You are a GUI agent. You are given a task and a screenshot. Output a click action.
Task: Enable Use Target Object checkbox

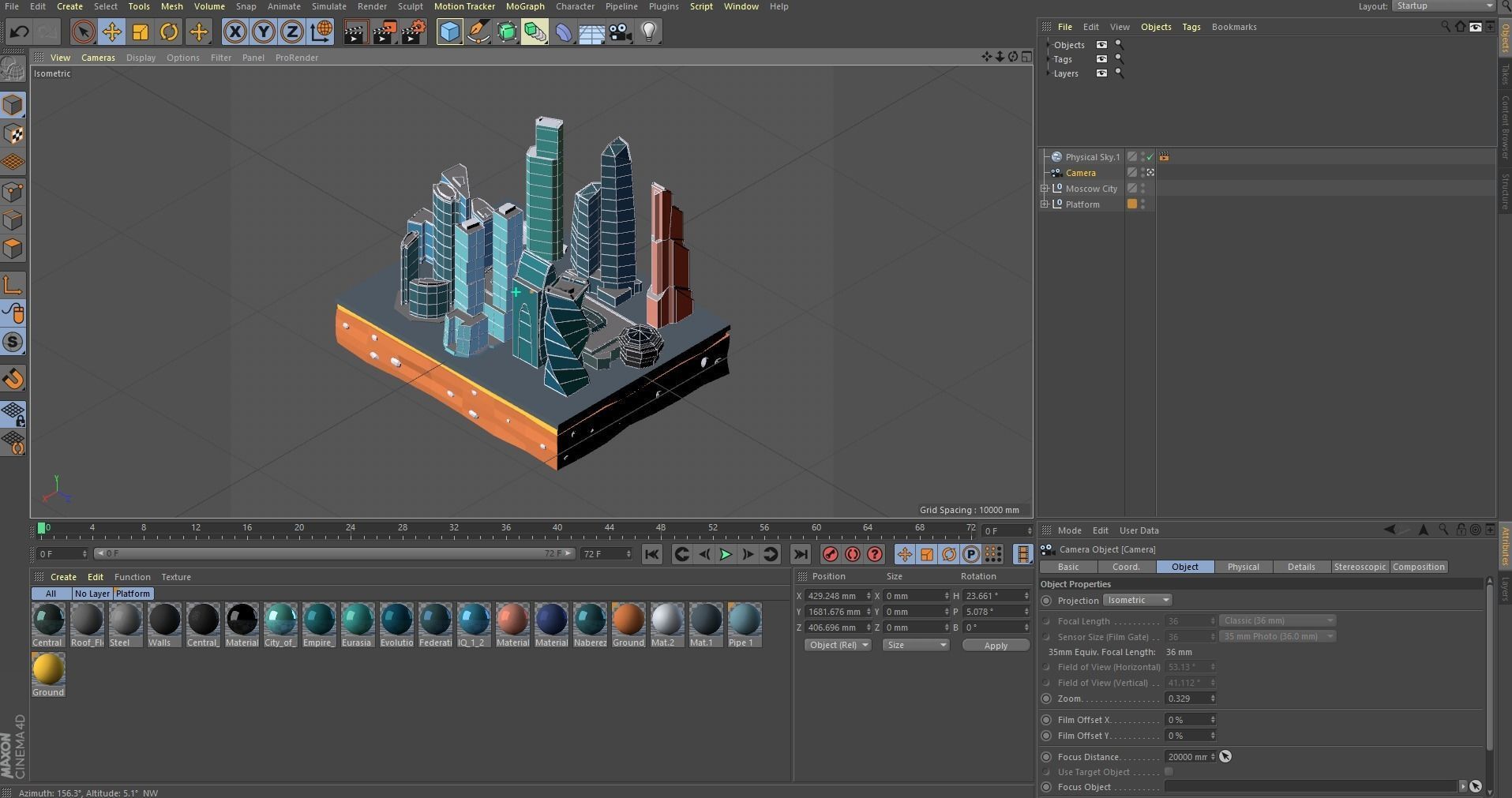(x=1169, y=772)
